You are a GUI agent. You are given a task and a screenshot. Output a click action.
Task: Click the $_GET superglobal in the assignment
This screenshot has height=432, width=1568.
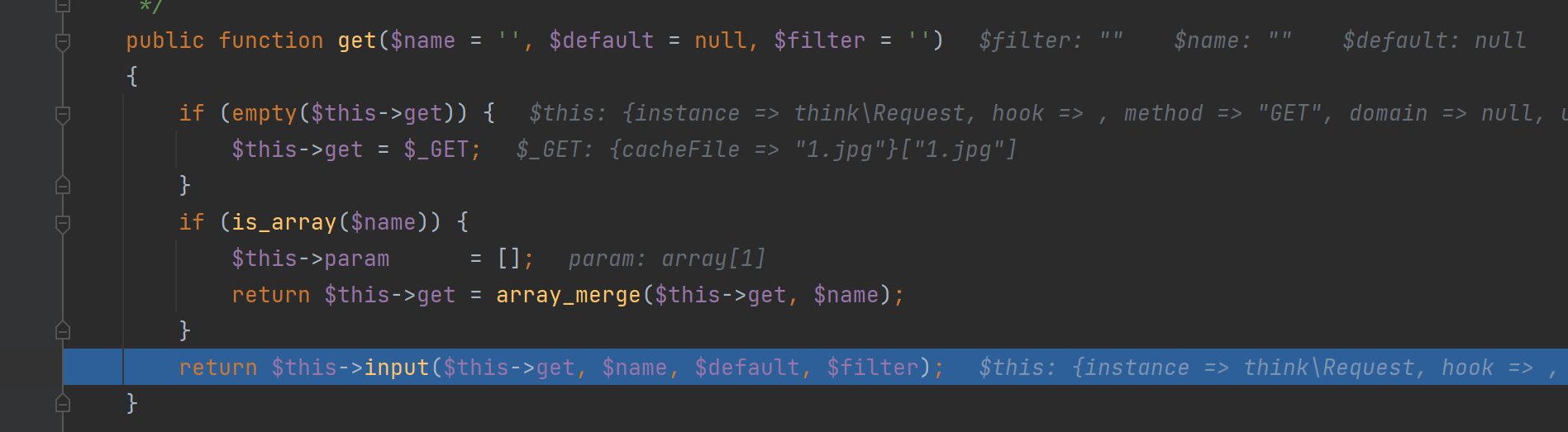coord(436,150)
